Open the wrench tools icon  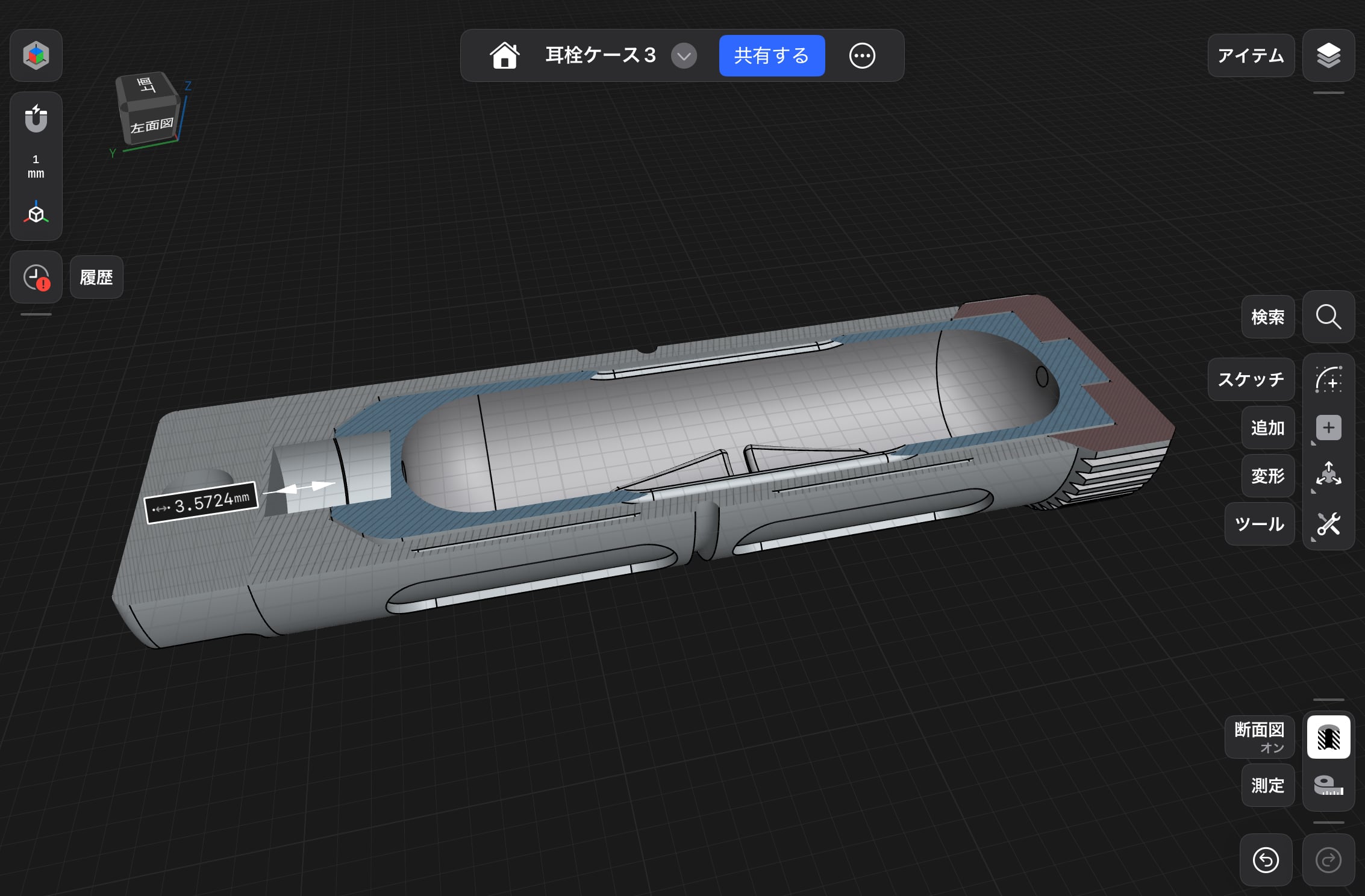[1328, 524]
